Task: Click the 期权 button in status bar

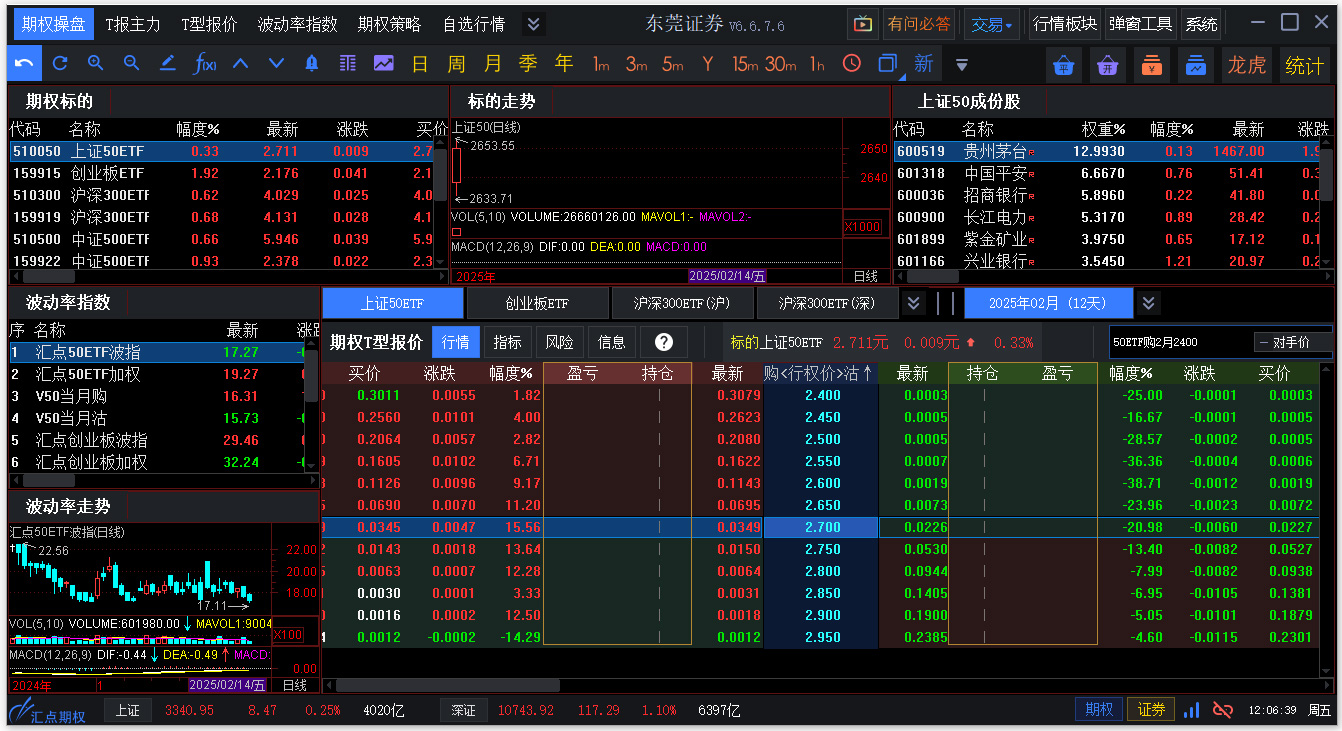Action: pyautogui.click(x=1099, y=710)
